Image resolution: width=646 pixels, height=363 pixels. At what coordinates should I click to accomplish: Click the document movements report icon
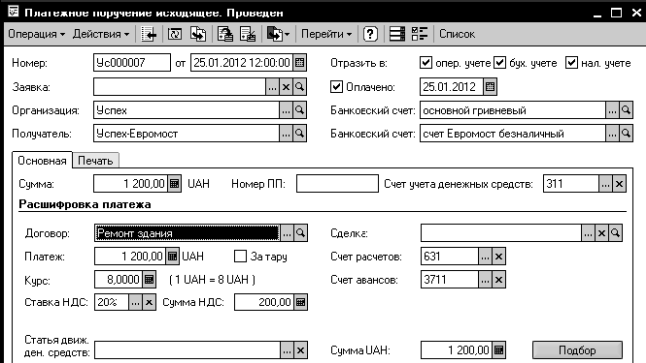[225, 34]
